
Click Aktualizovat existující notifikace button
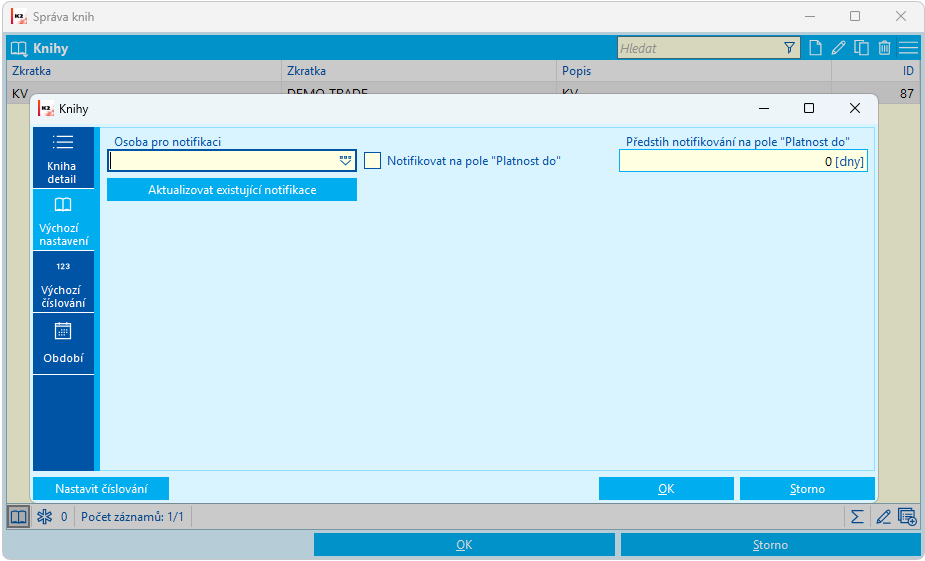coord(232,190)
